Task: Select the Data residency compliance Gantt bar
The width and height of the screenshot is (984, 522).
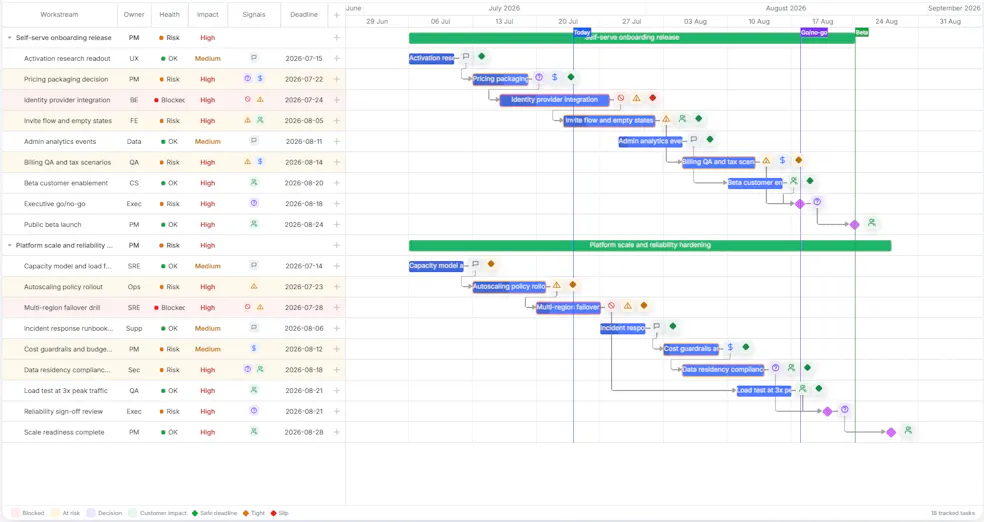Action: 723,370
